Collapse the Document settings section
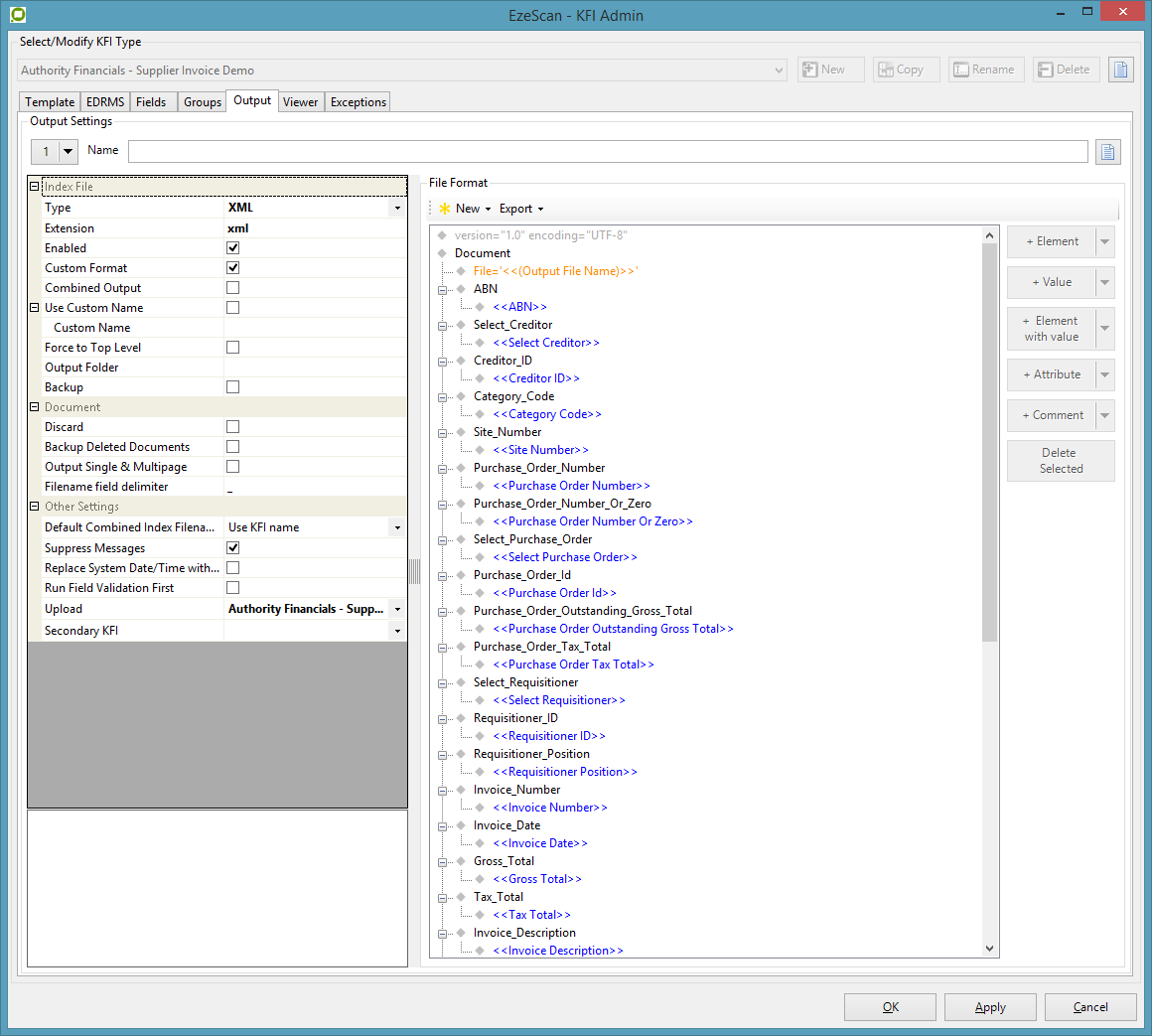1152x1036 pixels. tap(35, 407)
